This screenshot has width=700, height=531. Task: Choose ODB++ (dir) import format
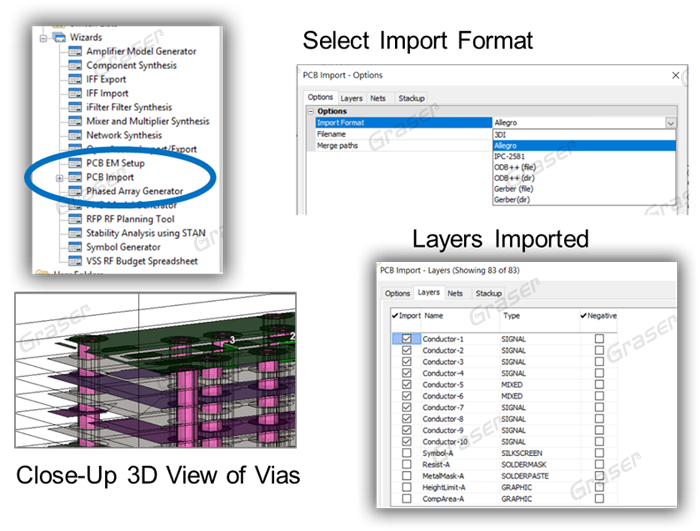(x=584, y=178)
